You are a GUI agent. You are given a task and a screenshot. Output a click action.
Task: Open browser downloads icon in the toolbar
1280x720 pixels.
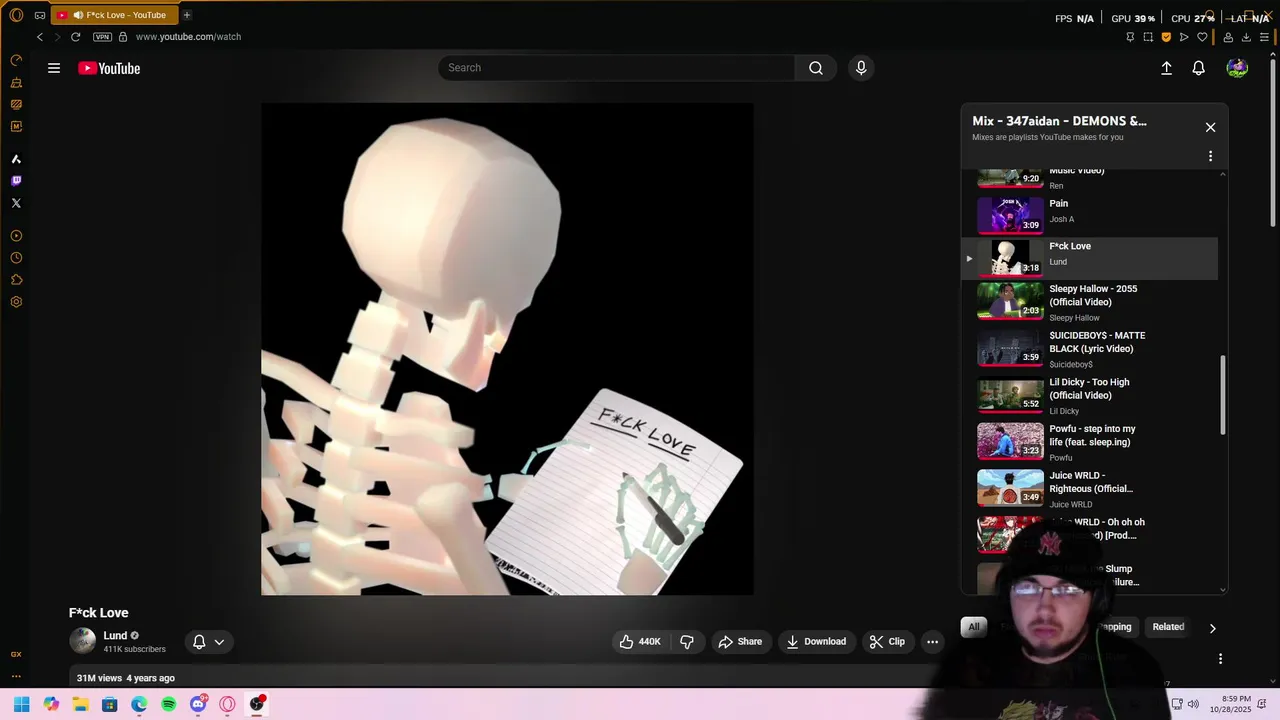tap(1246, 37)
